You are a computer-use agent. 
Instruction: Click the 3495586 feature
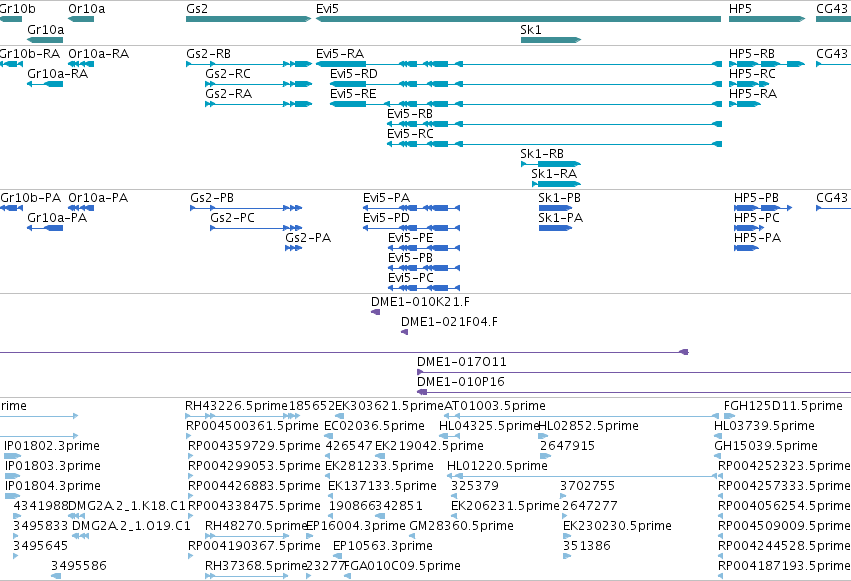(x=56, y=576)
